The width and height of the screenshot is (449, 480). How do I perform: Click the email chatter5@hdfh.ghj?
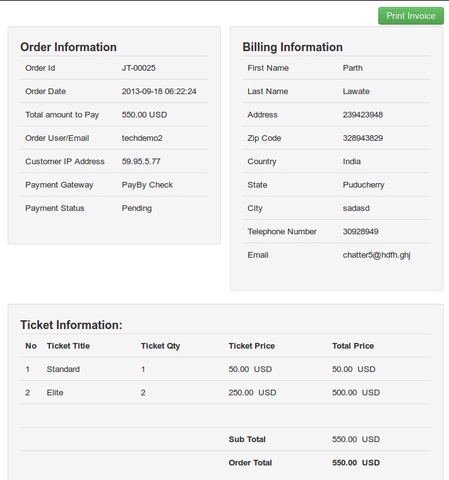click(x=376, y=255)
